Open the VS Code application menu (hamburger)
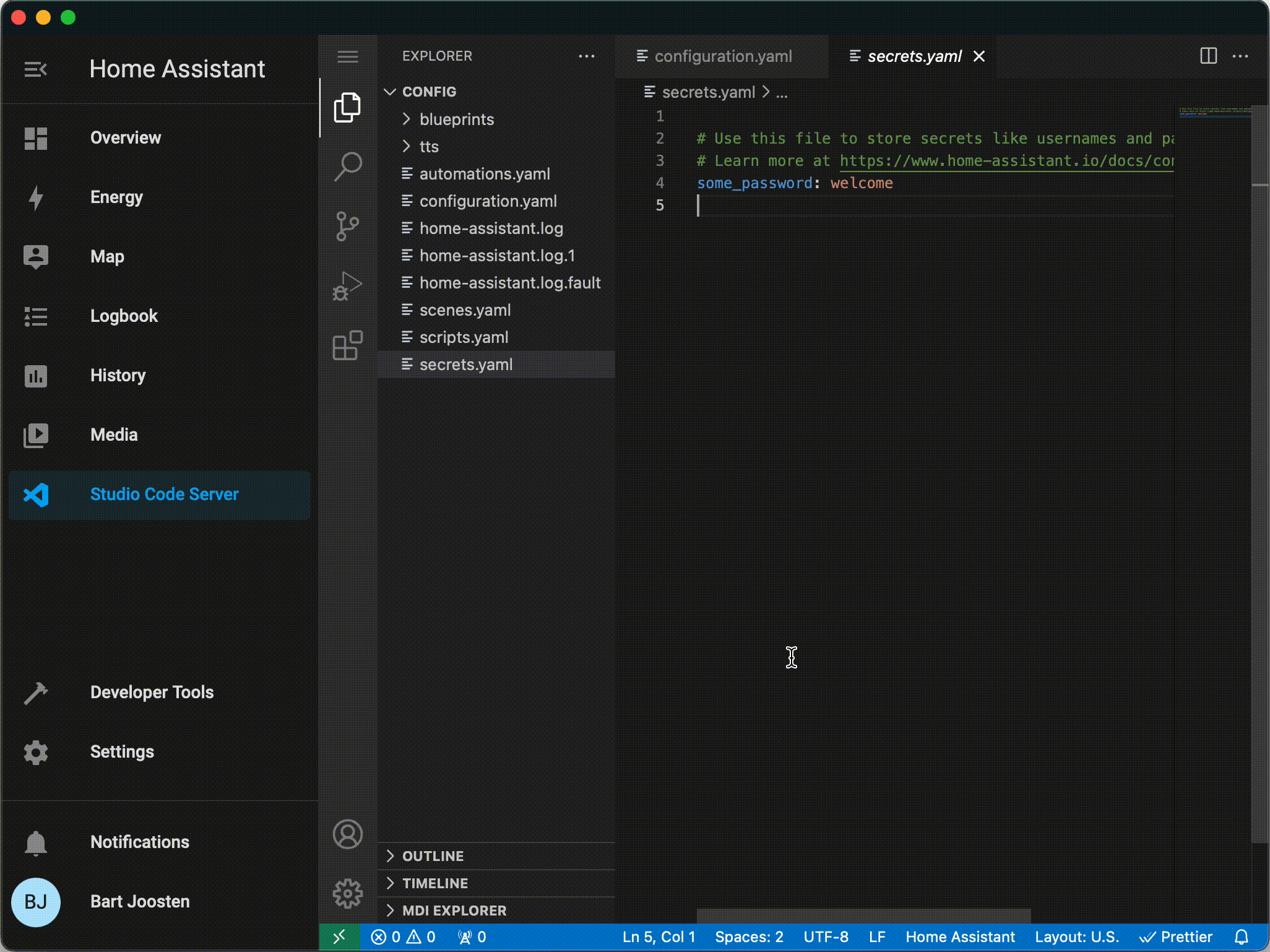Viewport: 1270px width, 952px height. point(348,57)
